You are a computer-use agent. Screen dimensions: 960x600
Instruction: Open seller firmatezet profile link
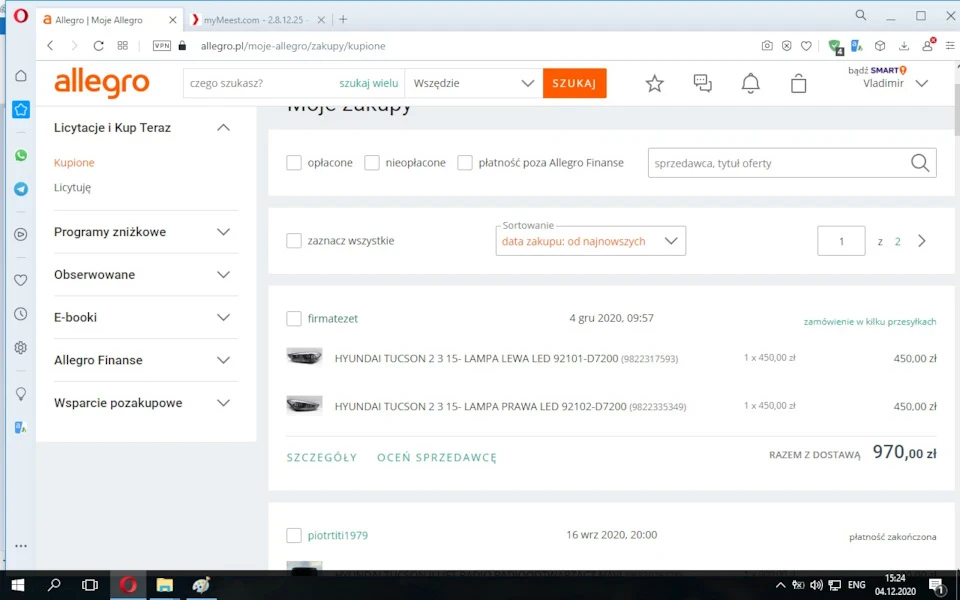332,318
